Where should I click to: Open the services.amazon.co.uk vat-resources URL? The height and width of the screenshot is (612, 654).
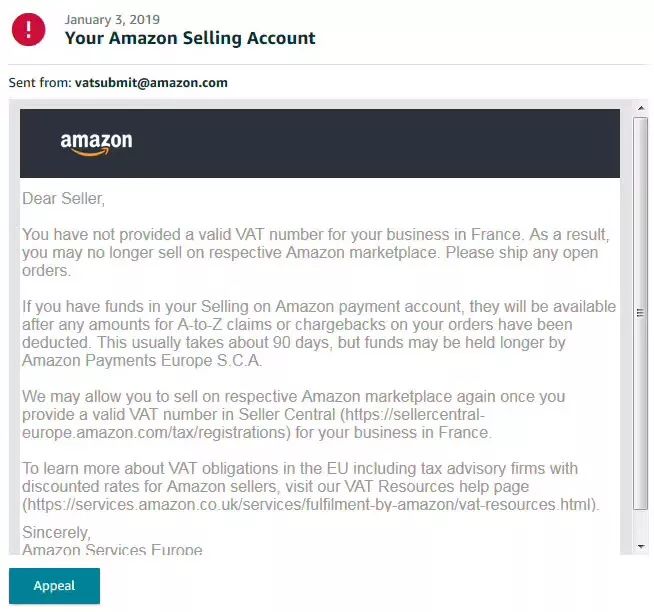[x=311, y=505]
